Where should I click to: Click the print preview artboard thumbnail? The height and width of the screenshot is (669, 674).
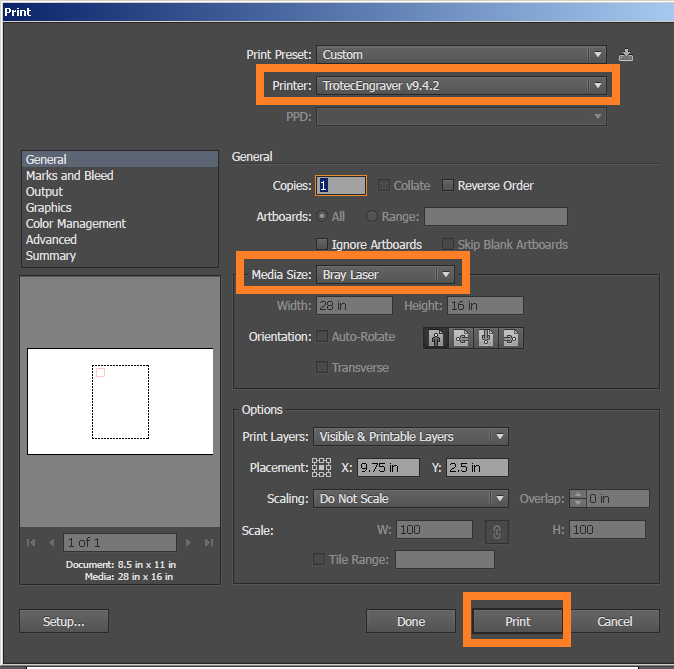pyautogui.click(x=120, y=402)
